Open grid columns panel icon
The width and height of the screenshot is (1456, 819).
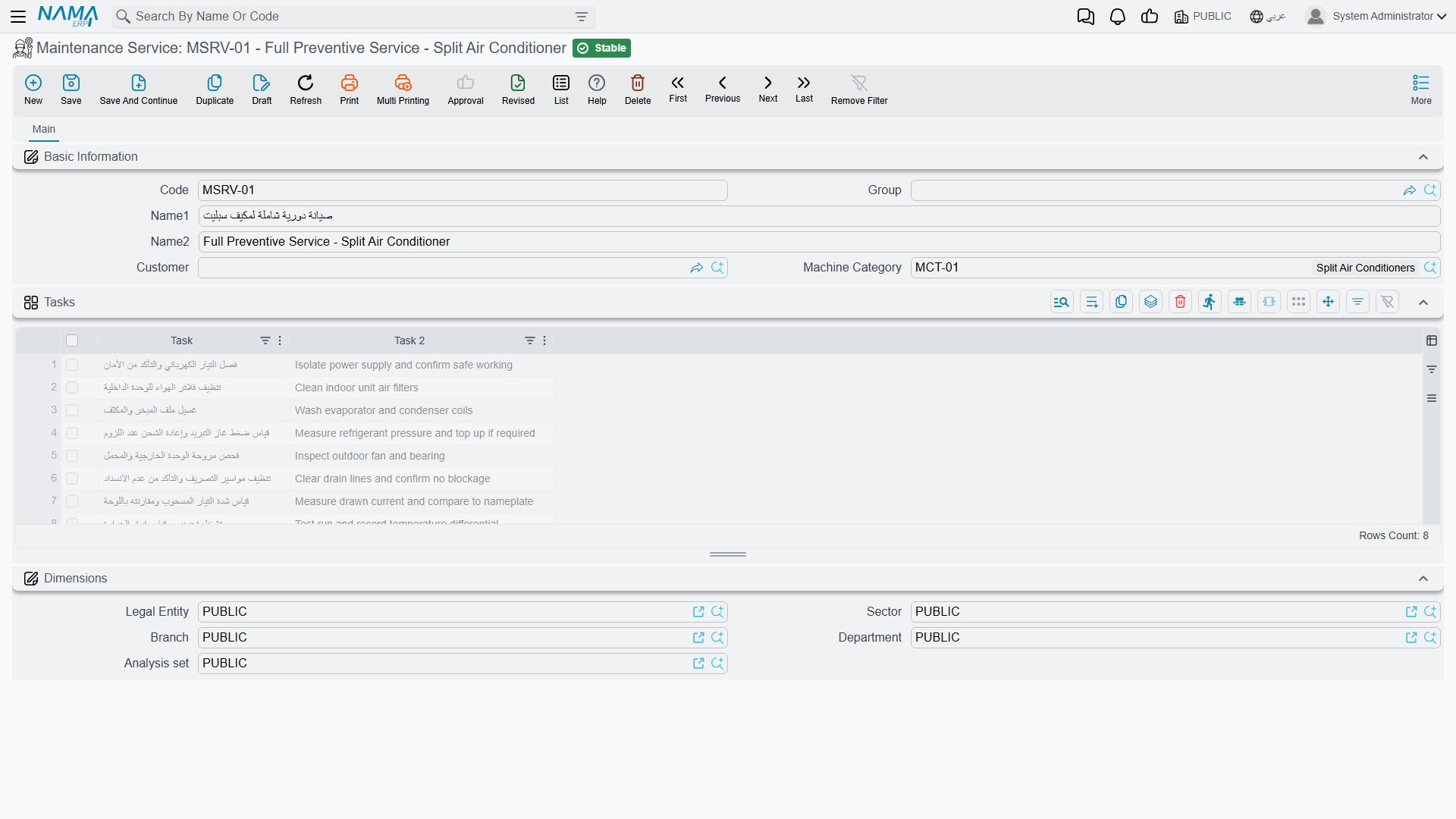[1432, 340]
